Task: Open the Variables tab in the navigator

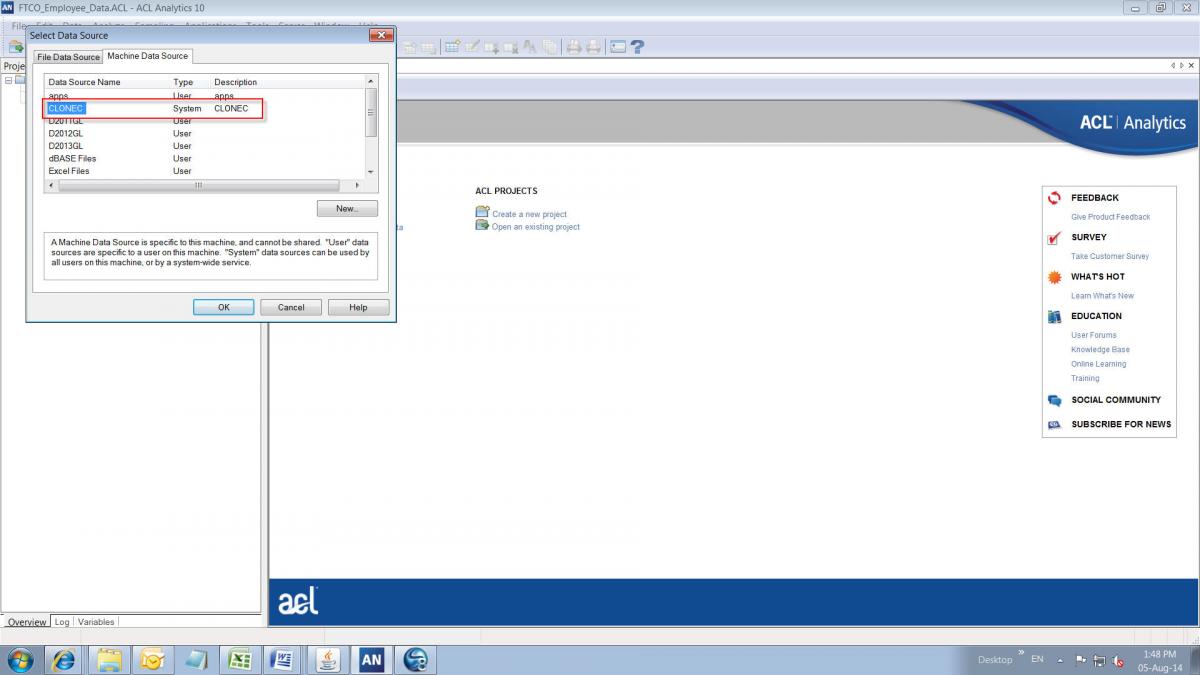Action: click(96, 622)
